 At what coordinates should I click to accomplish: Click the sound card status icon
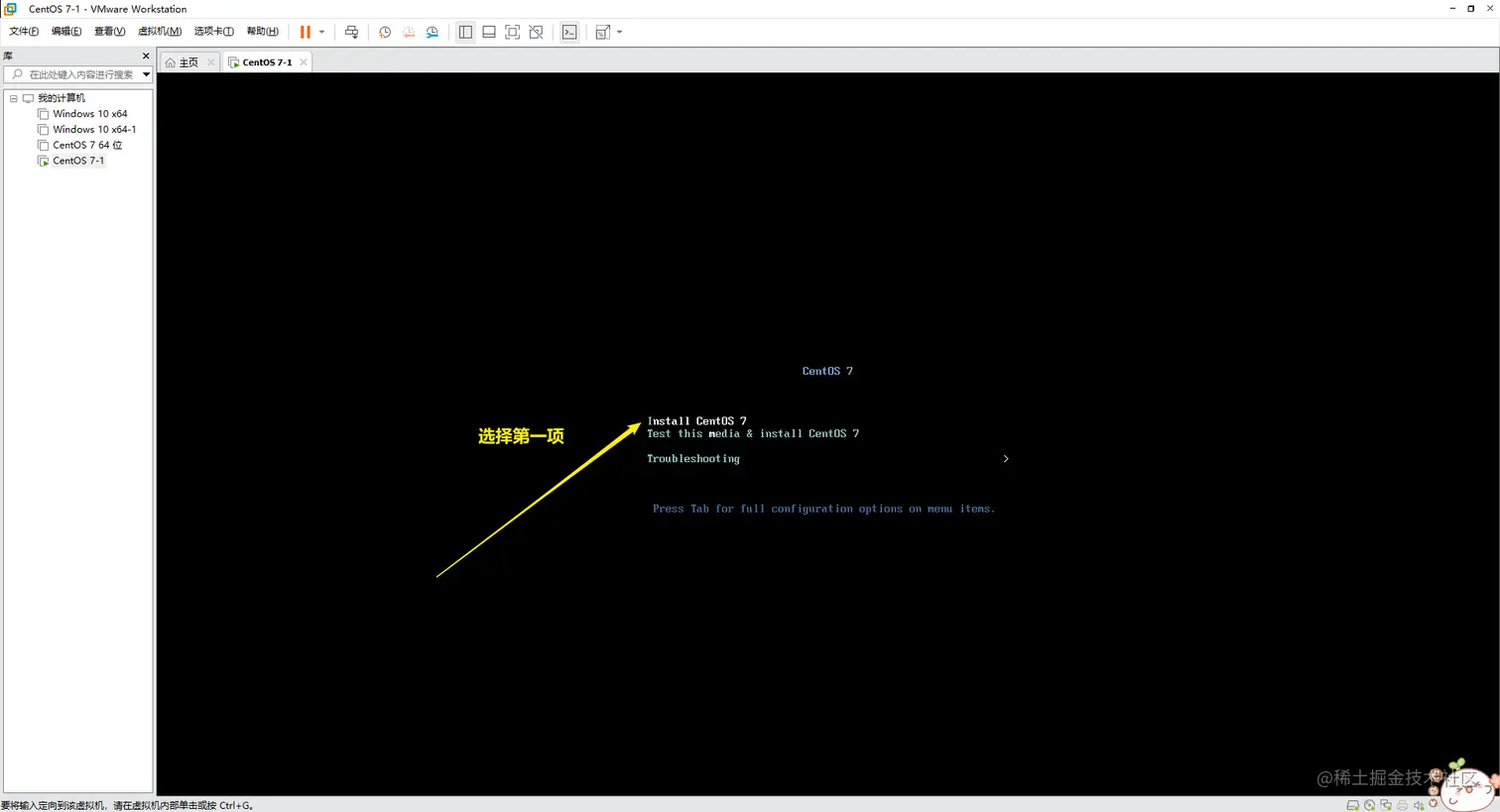pos(1419,805)
